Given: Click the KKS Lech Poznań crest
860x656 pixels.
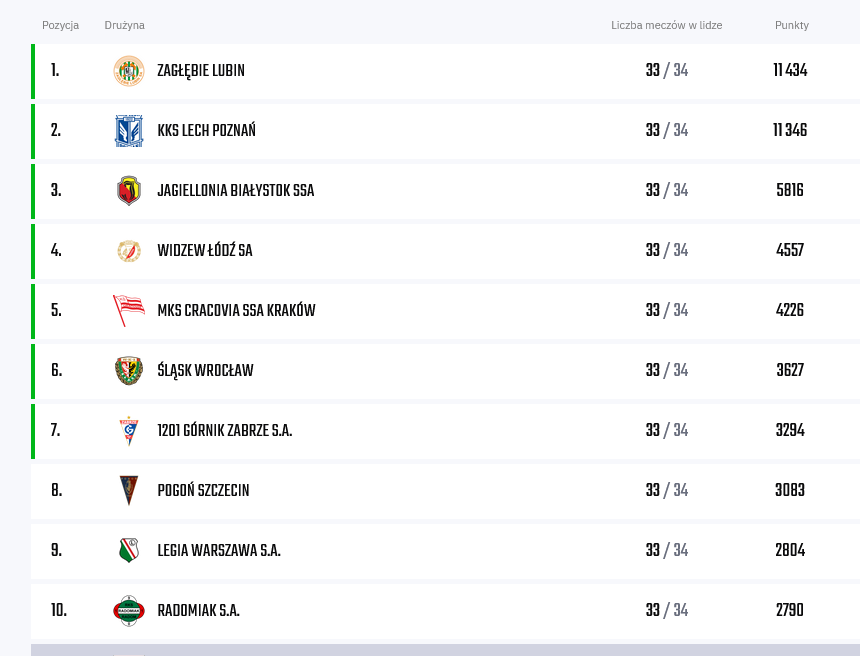Looking at the screenshot, I should [129, 131].
